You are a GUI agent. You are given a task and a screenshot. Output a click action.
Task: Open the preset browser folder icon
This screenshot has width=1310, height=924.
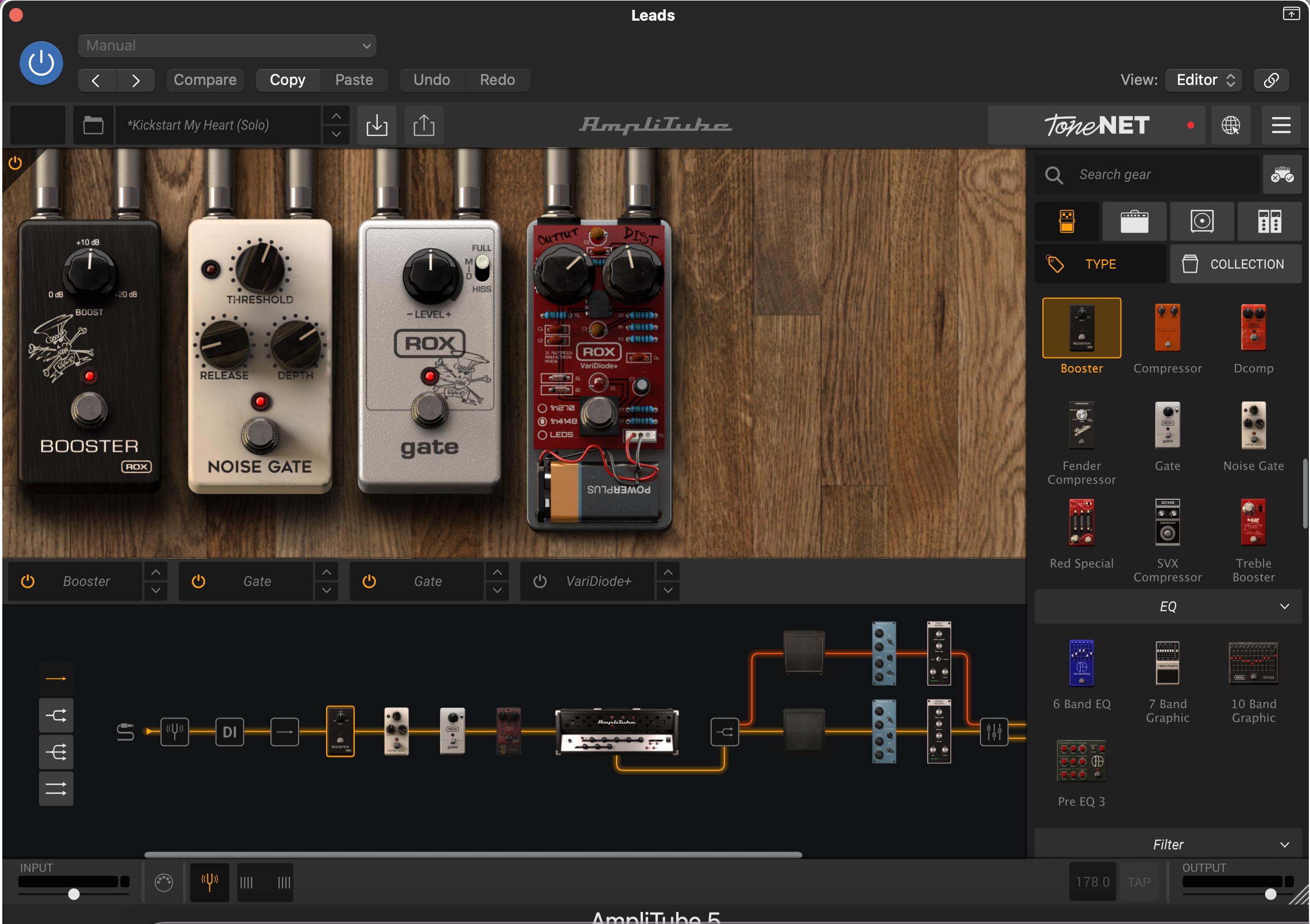93,125
